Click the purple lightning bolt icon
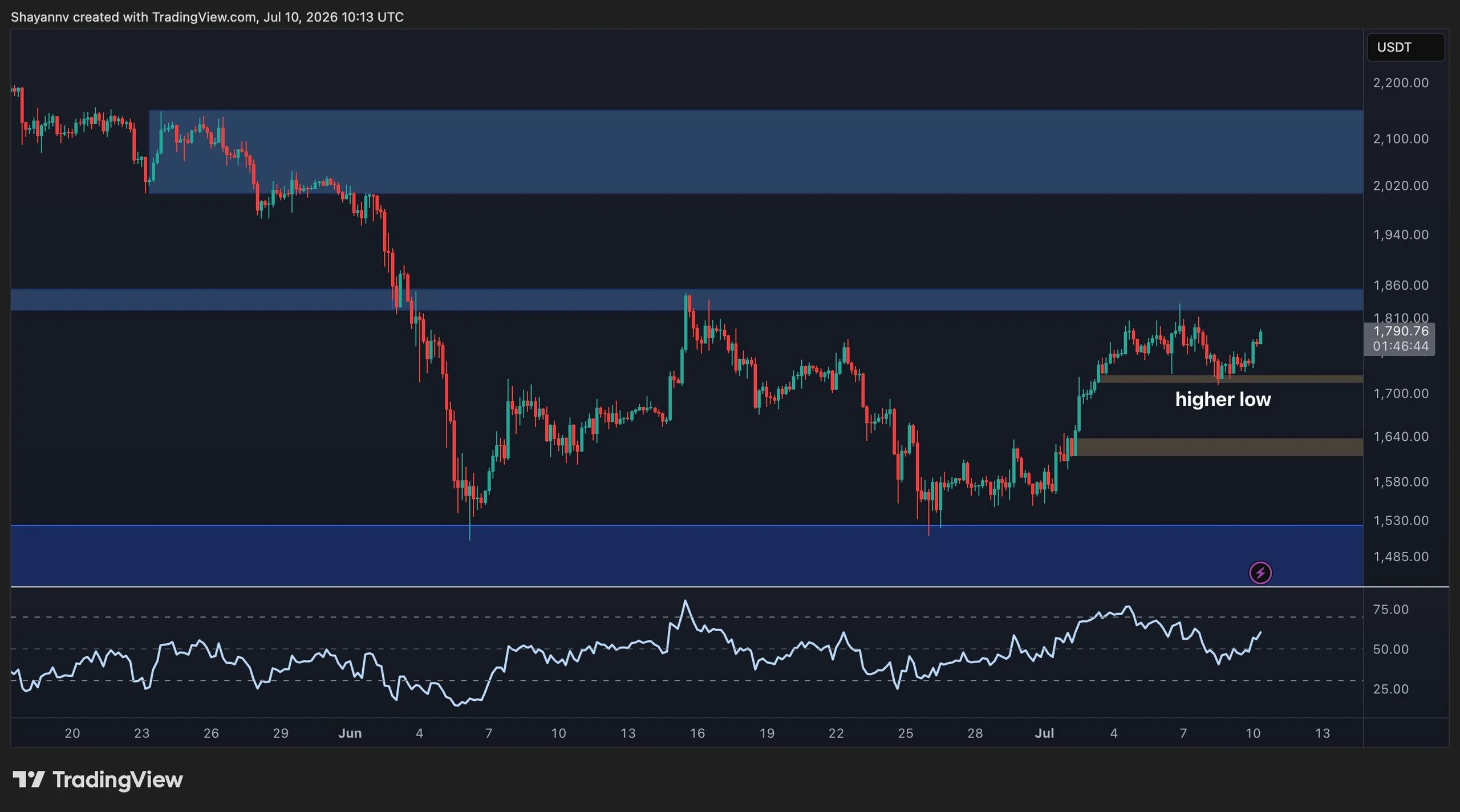 (x=1260, y=573)
